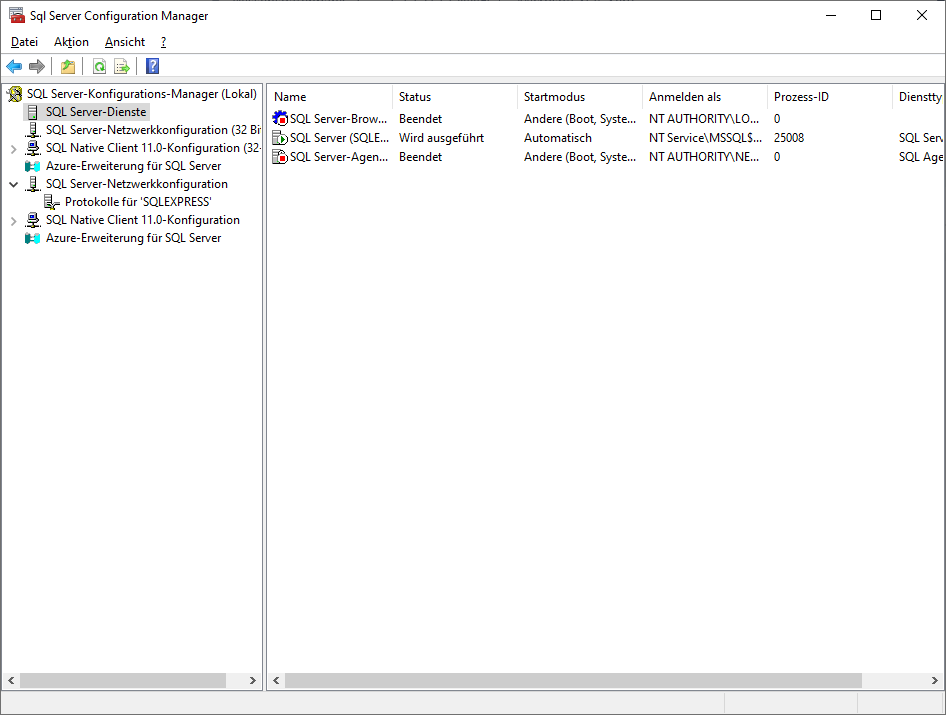Click the blue Back arrow in toolbar
Viewport: 946px width, 715px height.
(14, 67)
